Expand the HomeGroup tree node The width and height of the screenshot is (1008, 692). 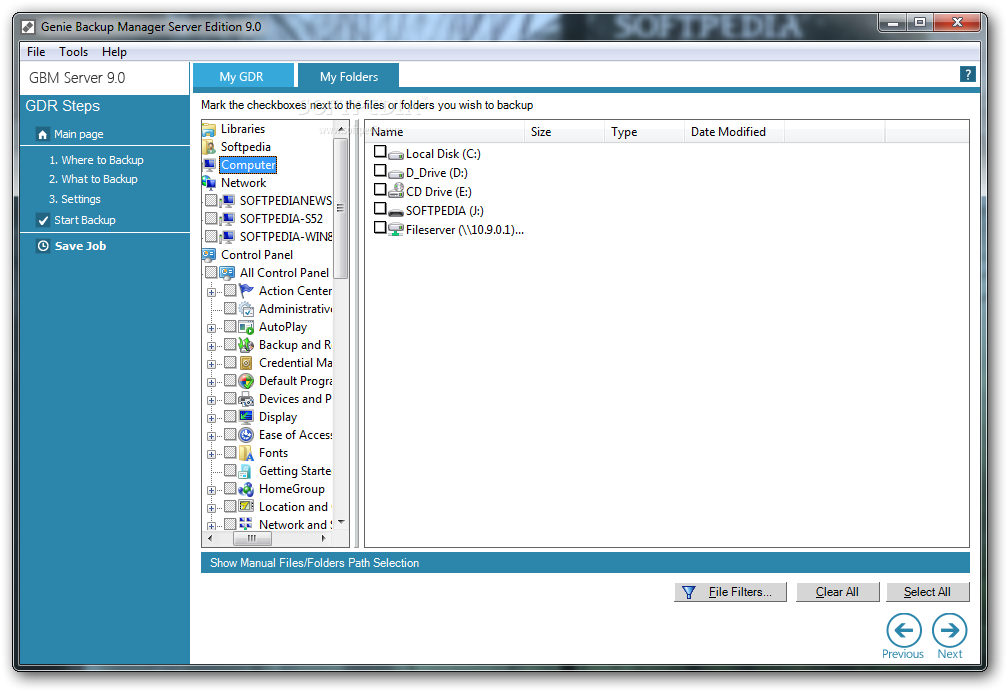click(212, 491)
